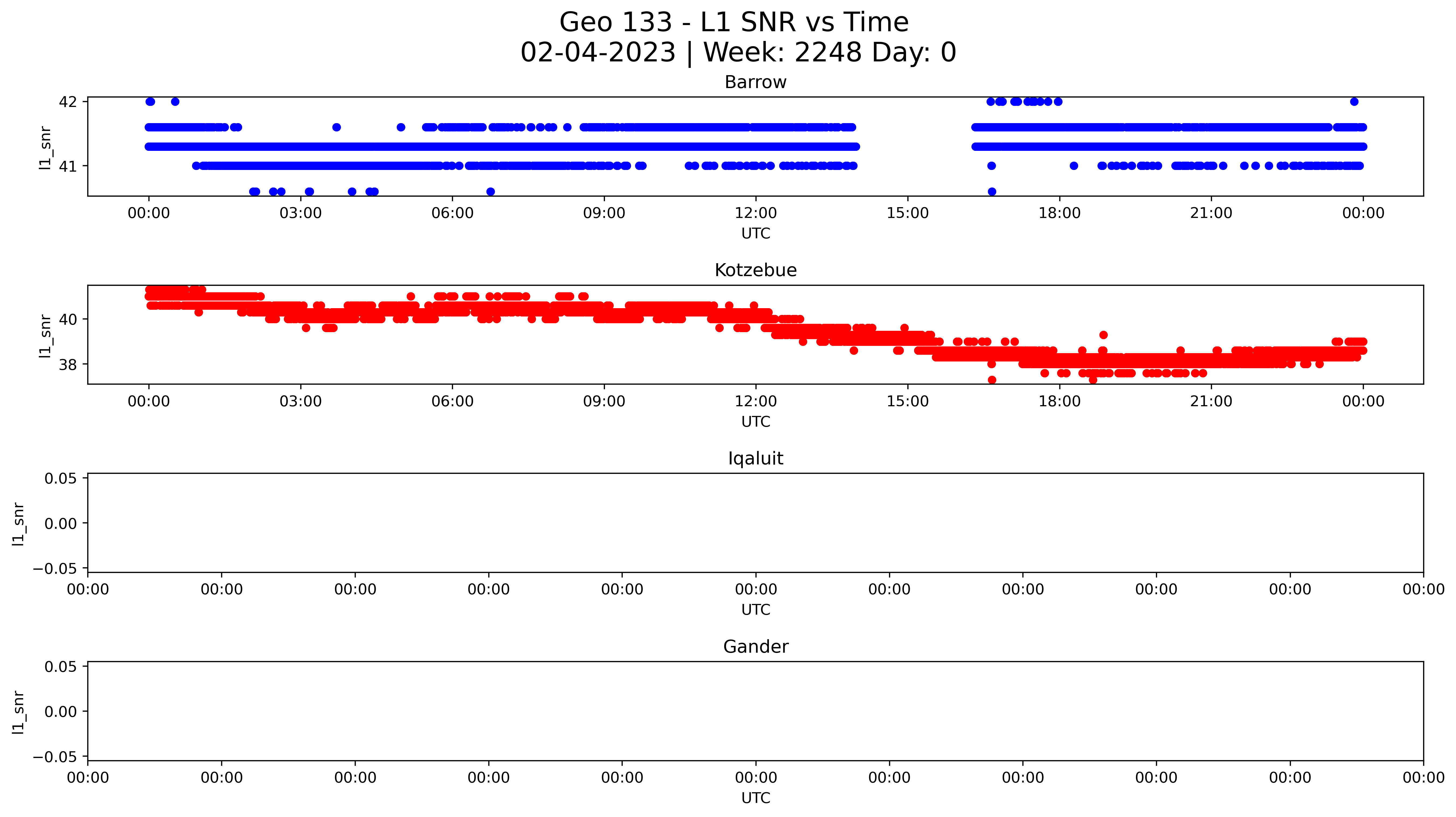The image size is (1456, 817).
Task: Pick the 15:00 tick label on Barrow plot
Action: pos(908,213)
